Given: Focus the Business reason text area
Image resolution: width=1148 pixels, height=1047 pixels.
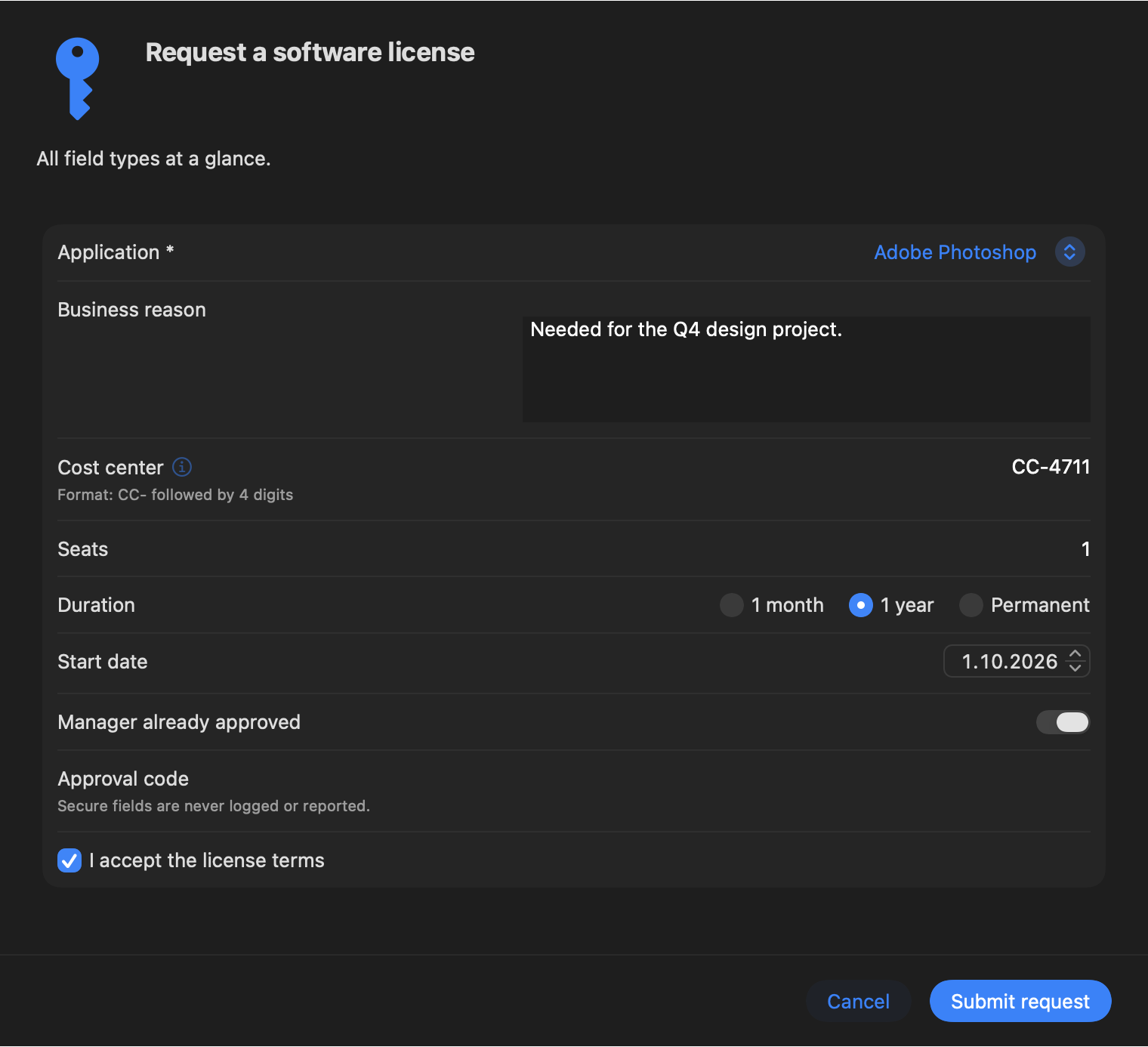Looking at the screenshot, I should [x=807, y=369].
